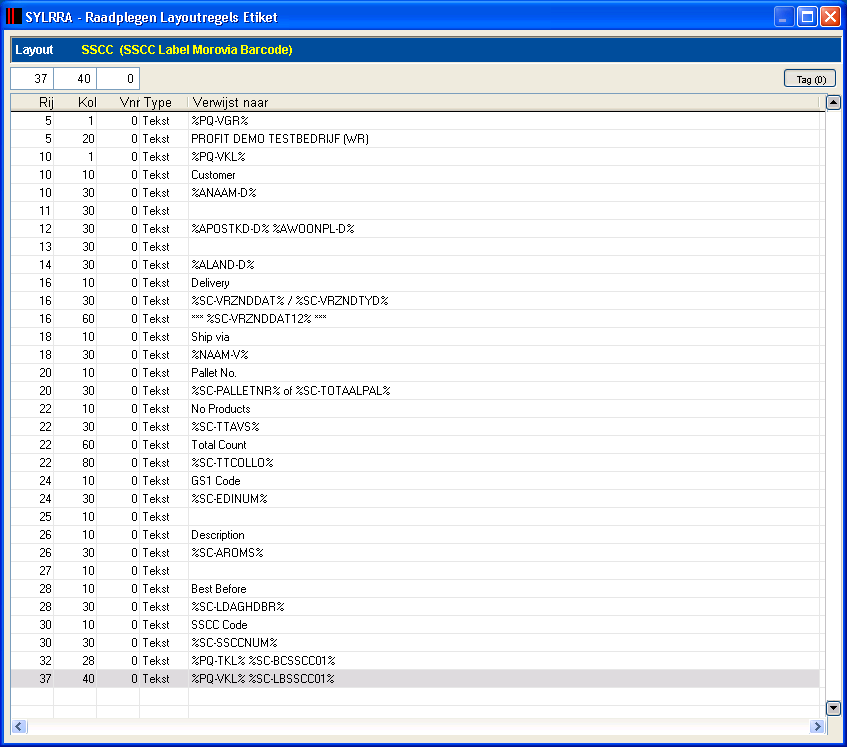Click the SYLRRA red application icon in title bar
Screen dimensions: 847x747
[14, 17]
